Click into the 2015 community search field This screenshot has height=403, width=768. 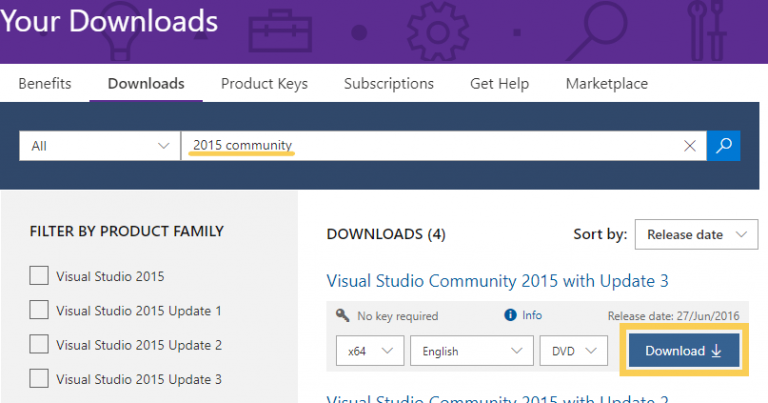[430, 146]
